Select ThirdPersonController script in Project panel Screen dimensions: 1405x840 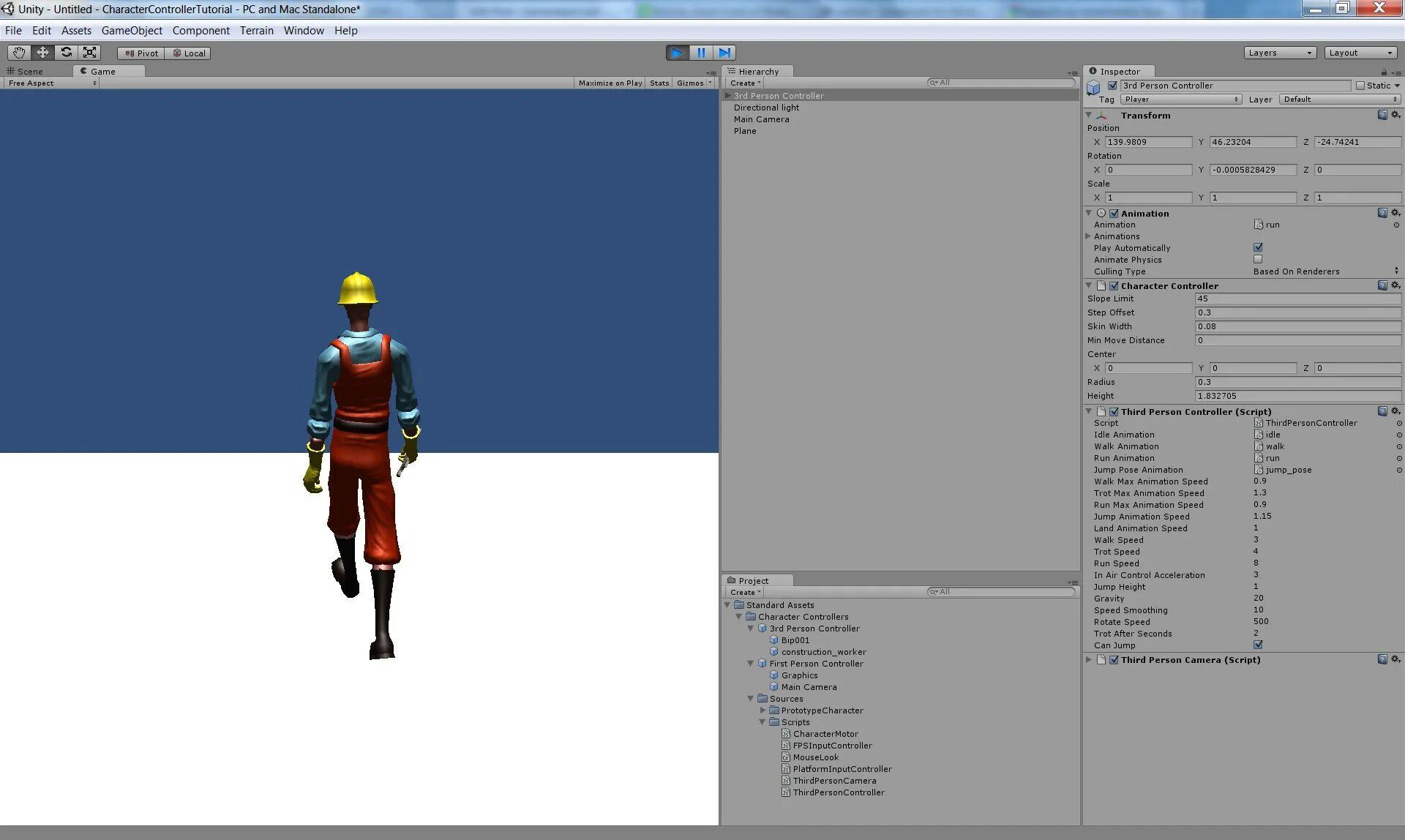pyautogui.click(x=838, y=791)
